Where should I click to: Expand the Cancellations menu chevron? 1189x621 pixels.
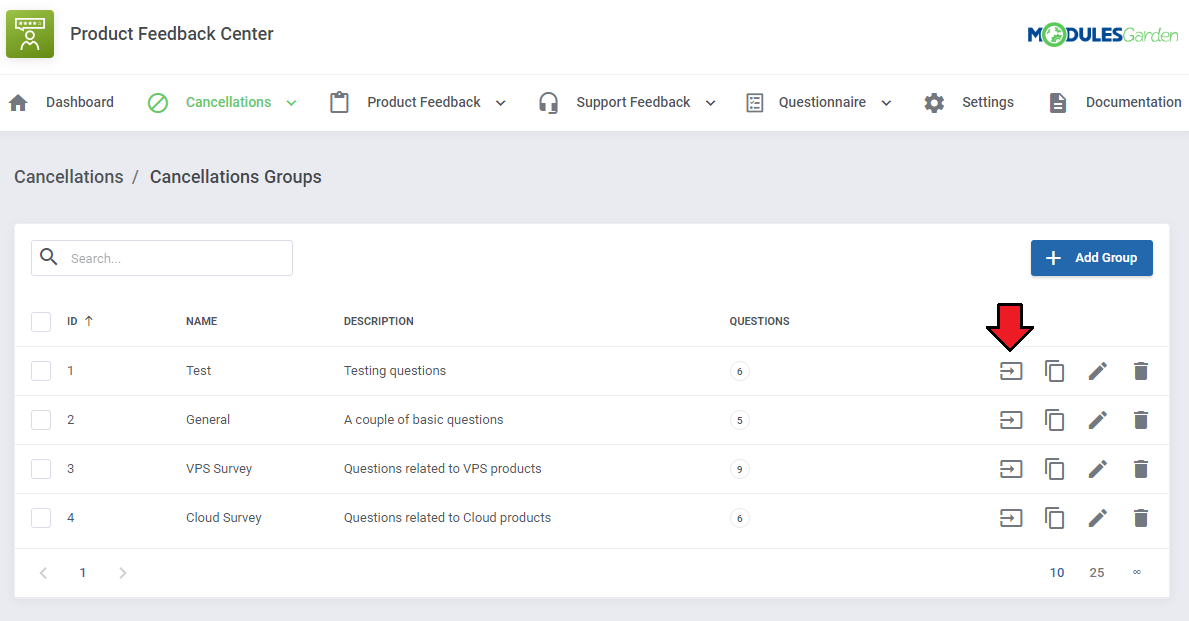(x=291, y=103)
